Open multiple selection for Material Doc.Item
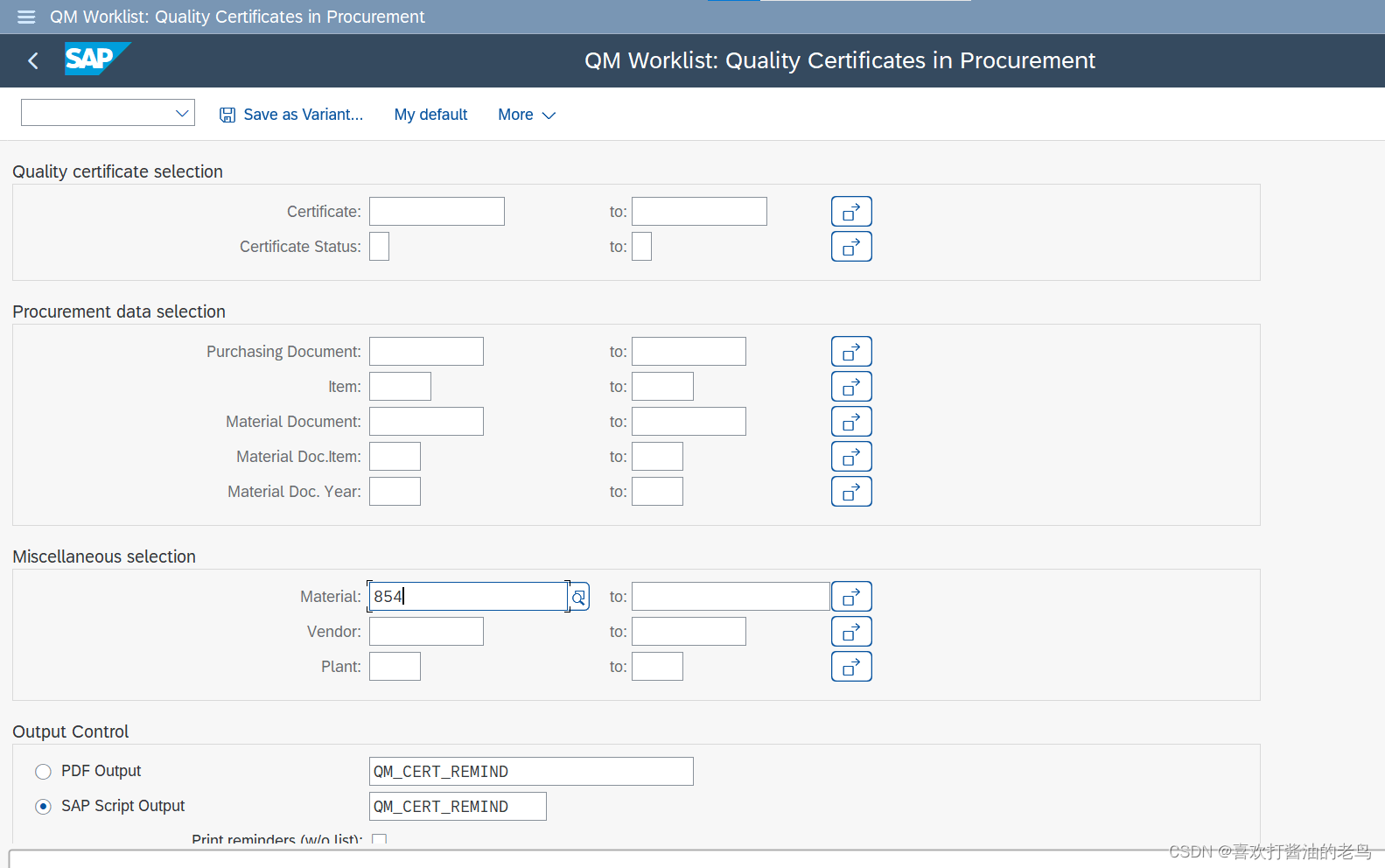The height and width of the screenshot is (868, 1385). pyautogui.click(x=851, y=457)
